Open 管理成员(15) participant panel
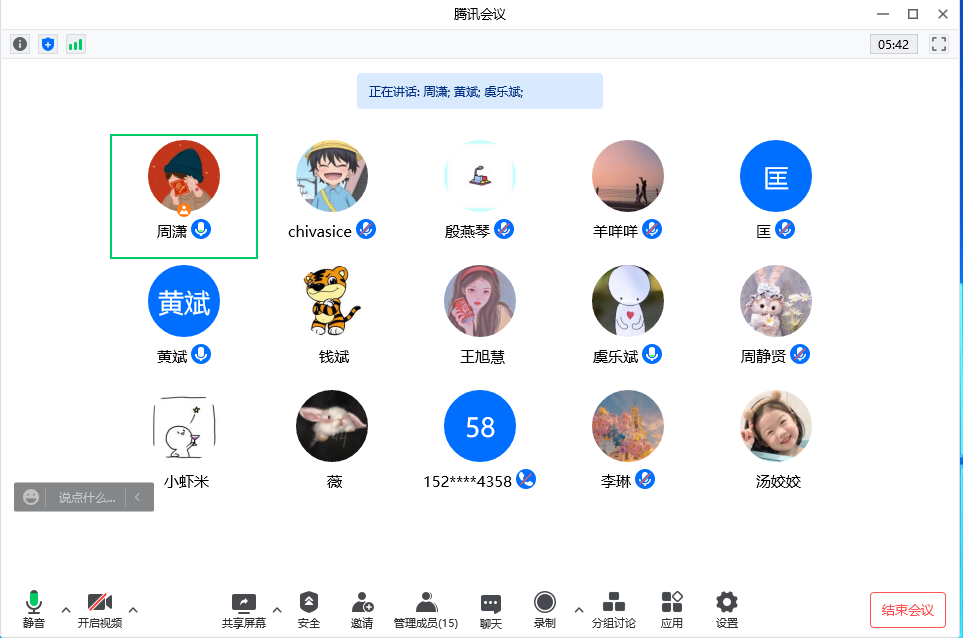963x638 pixels. tap(426, 609)
